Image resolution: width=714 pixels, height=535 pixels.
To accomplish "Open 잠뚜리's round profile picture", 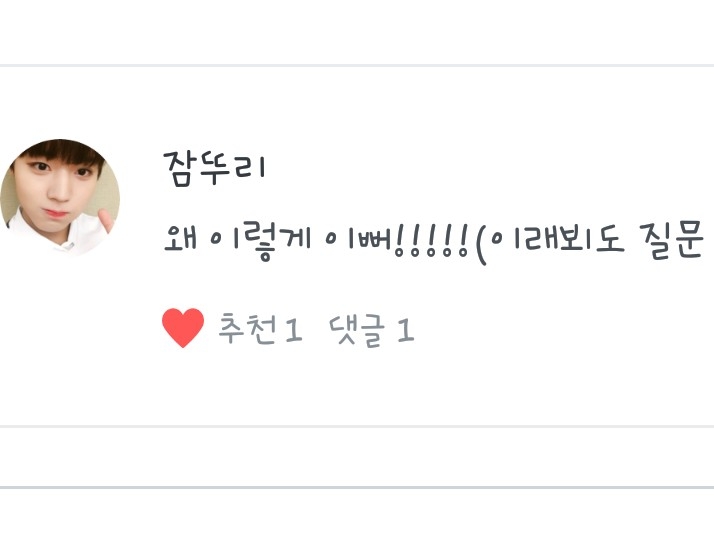I will click(60, 197).
